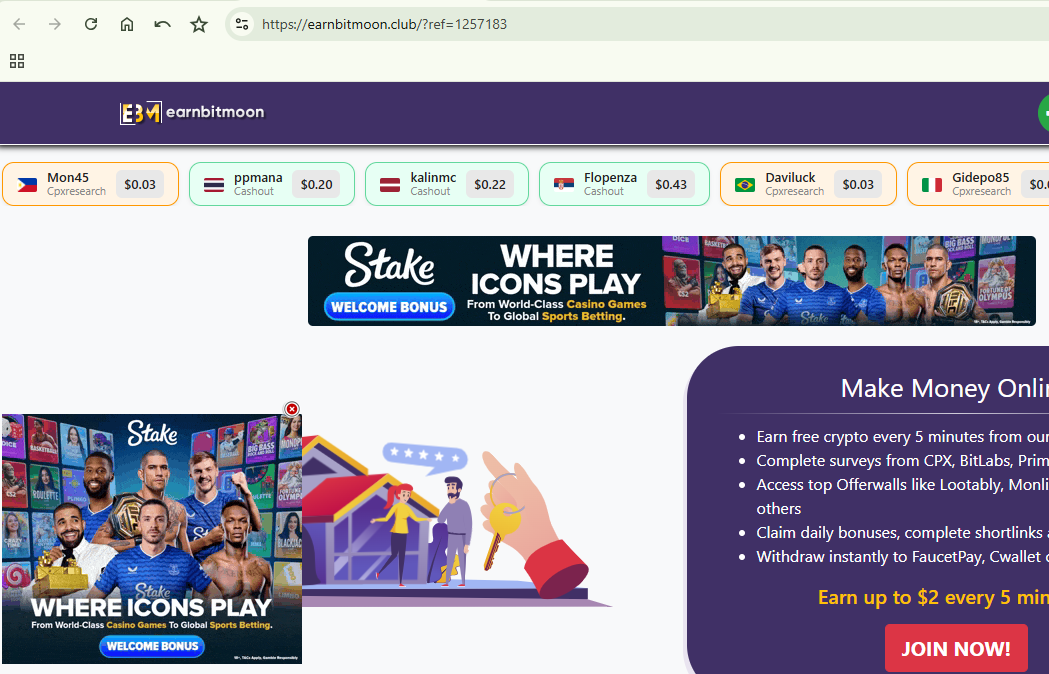
Task: Open the apps grid icon
Action: coord(17,61)
